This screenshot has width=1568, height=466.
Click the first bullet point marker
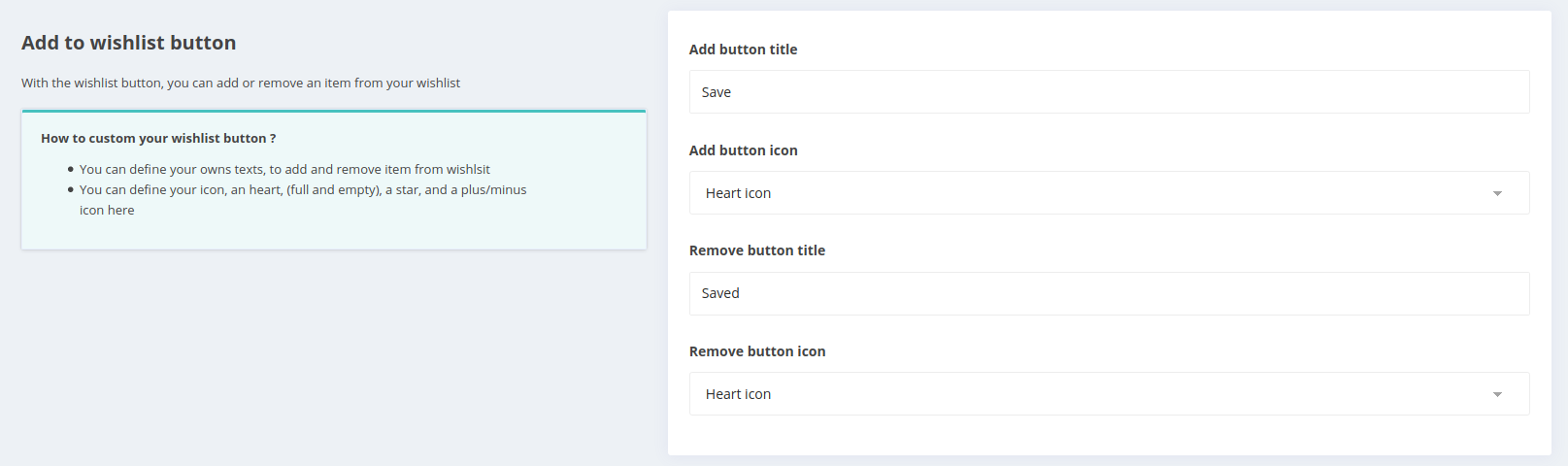[x=71, y=169]
